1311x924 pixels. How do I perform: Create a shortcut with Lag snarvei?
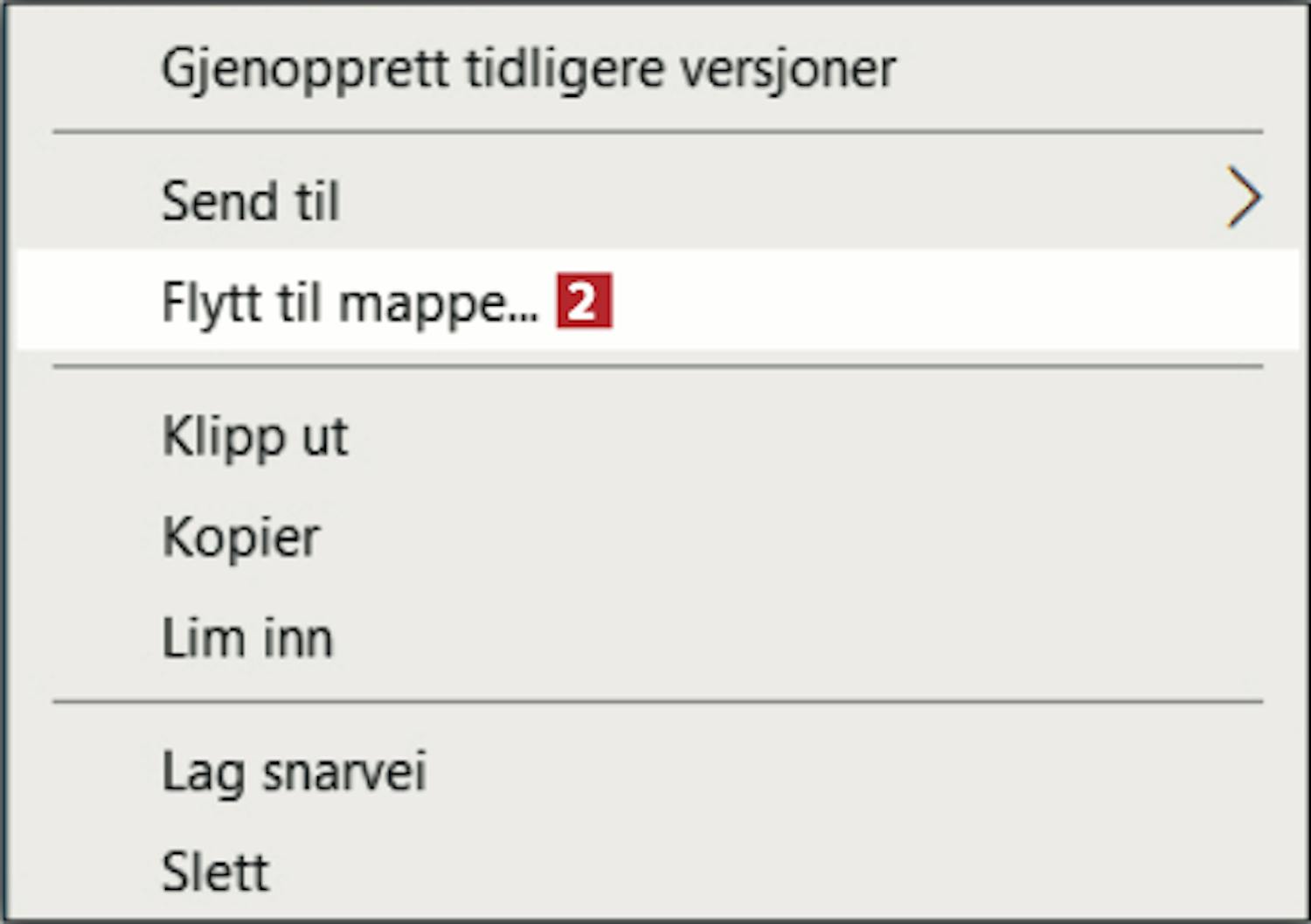[x=294, y=771]
